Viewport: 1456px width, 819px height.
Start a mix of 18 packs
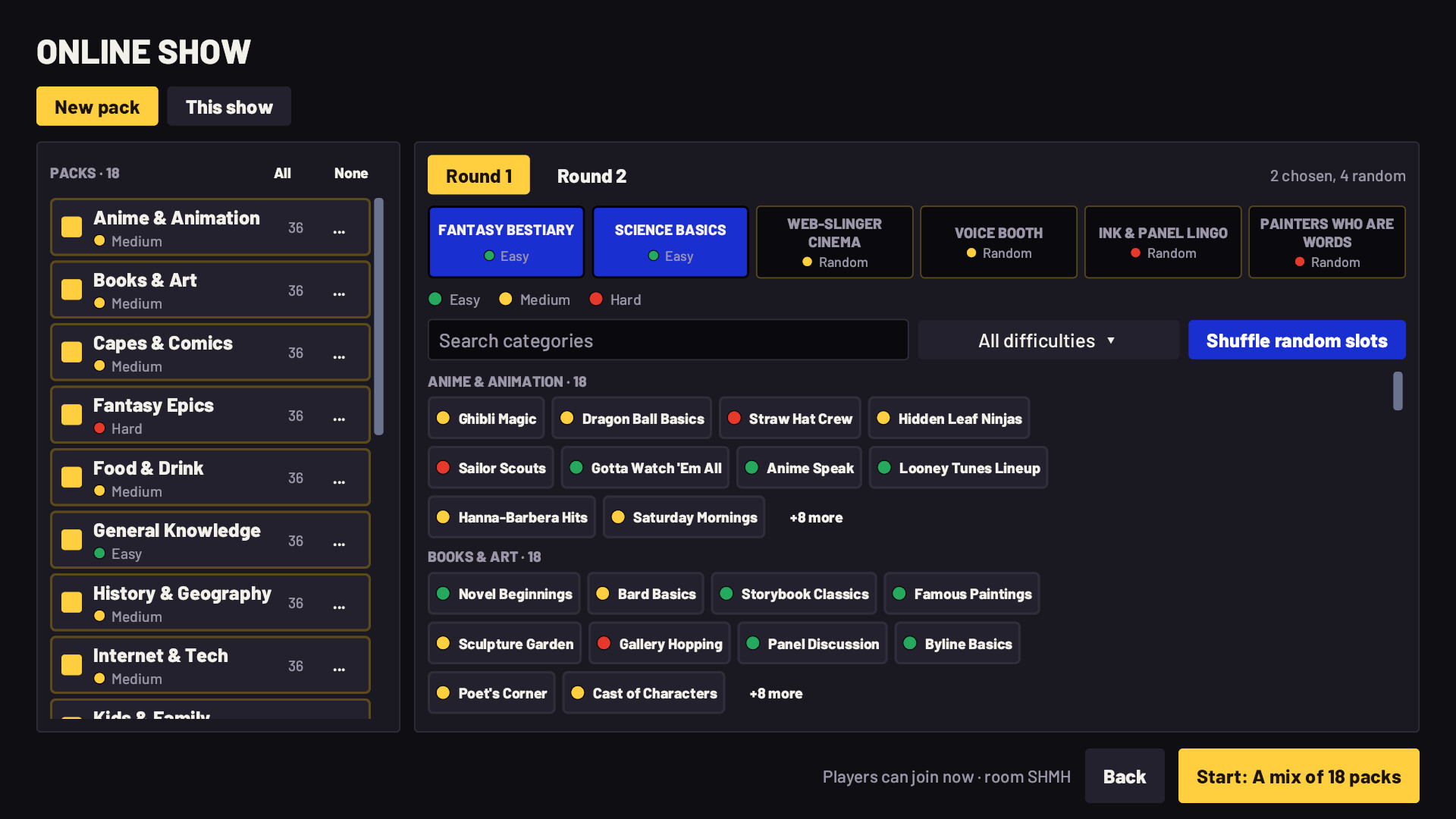coord(1298,777)
